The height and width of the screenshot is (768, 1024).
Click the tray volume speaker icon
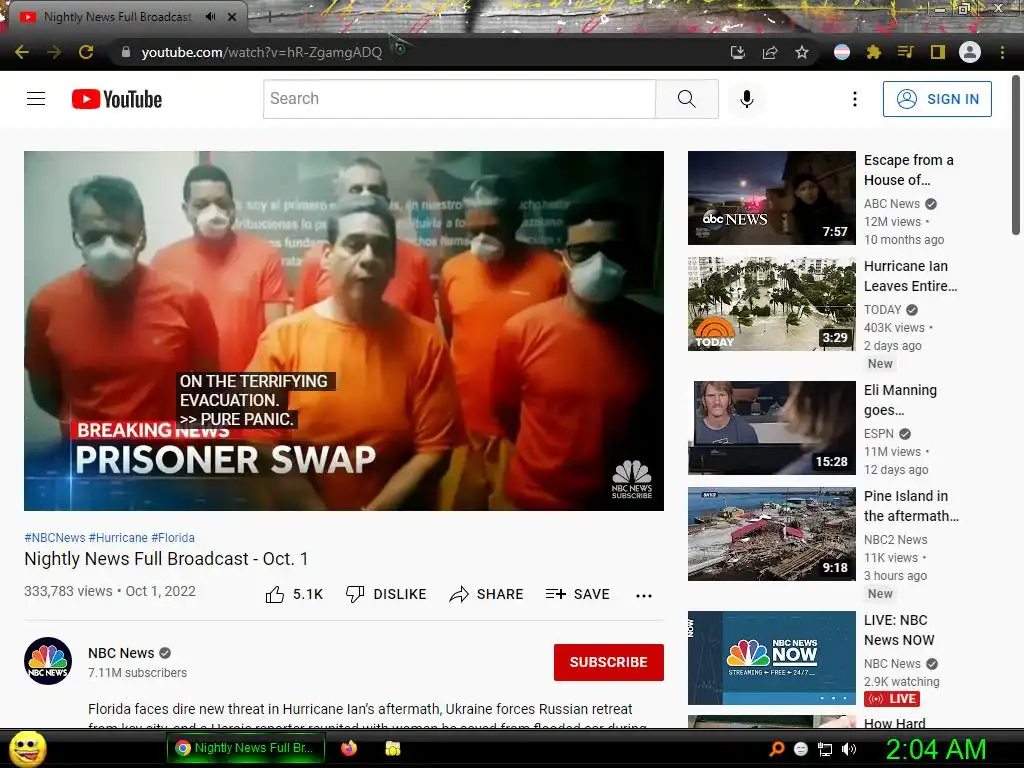pyautogui.click(x=849, y=749)
